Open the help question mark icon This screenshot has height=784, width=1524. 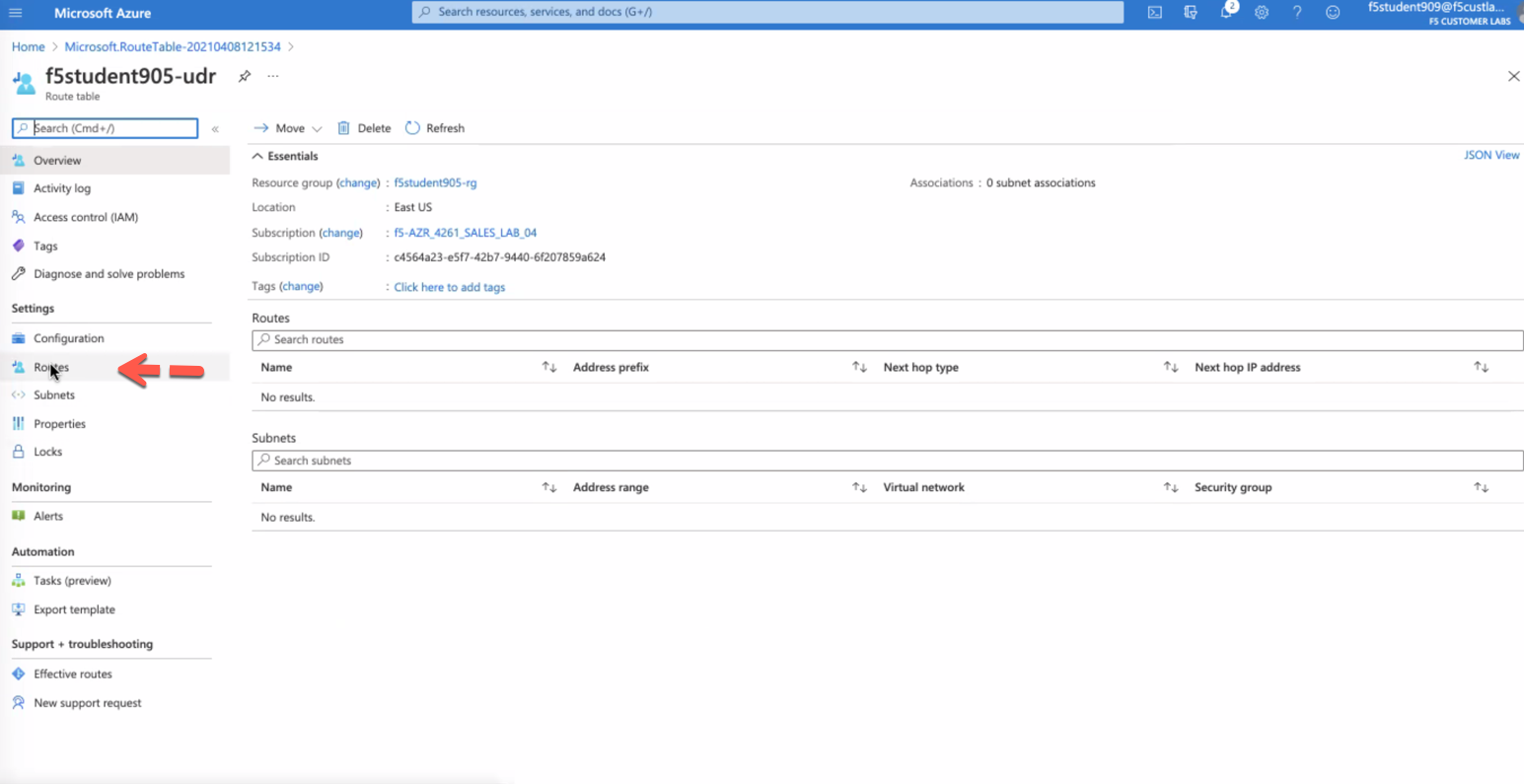tap(1297, 13)
